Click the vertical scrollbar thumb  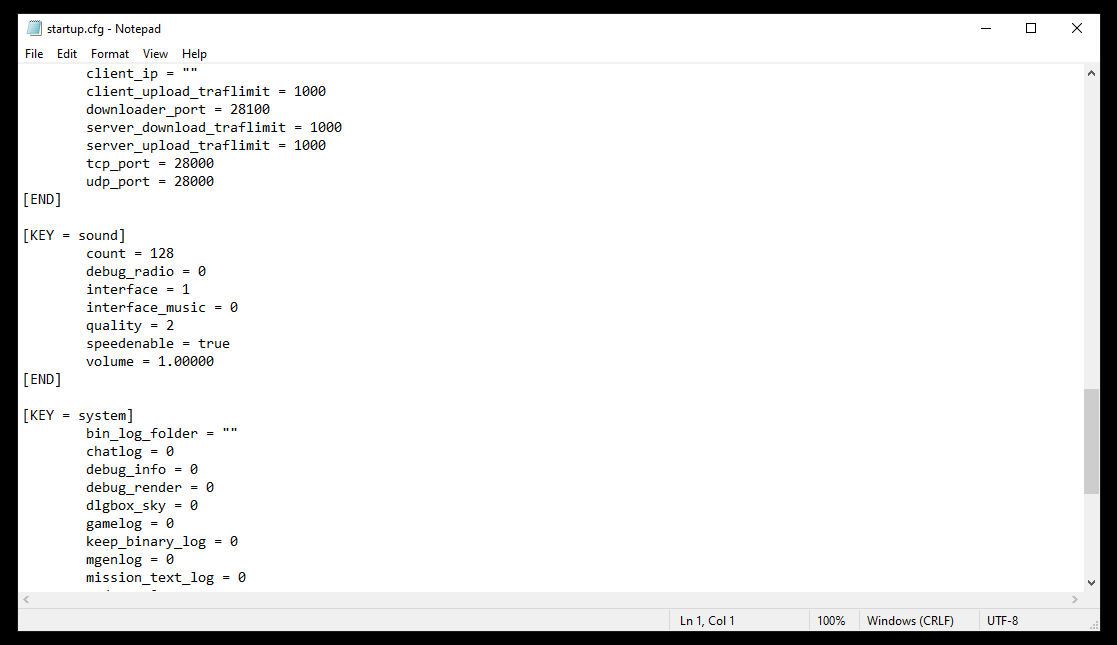click(x=1091, y=441)
